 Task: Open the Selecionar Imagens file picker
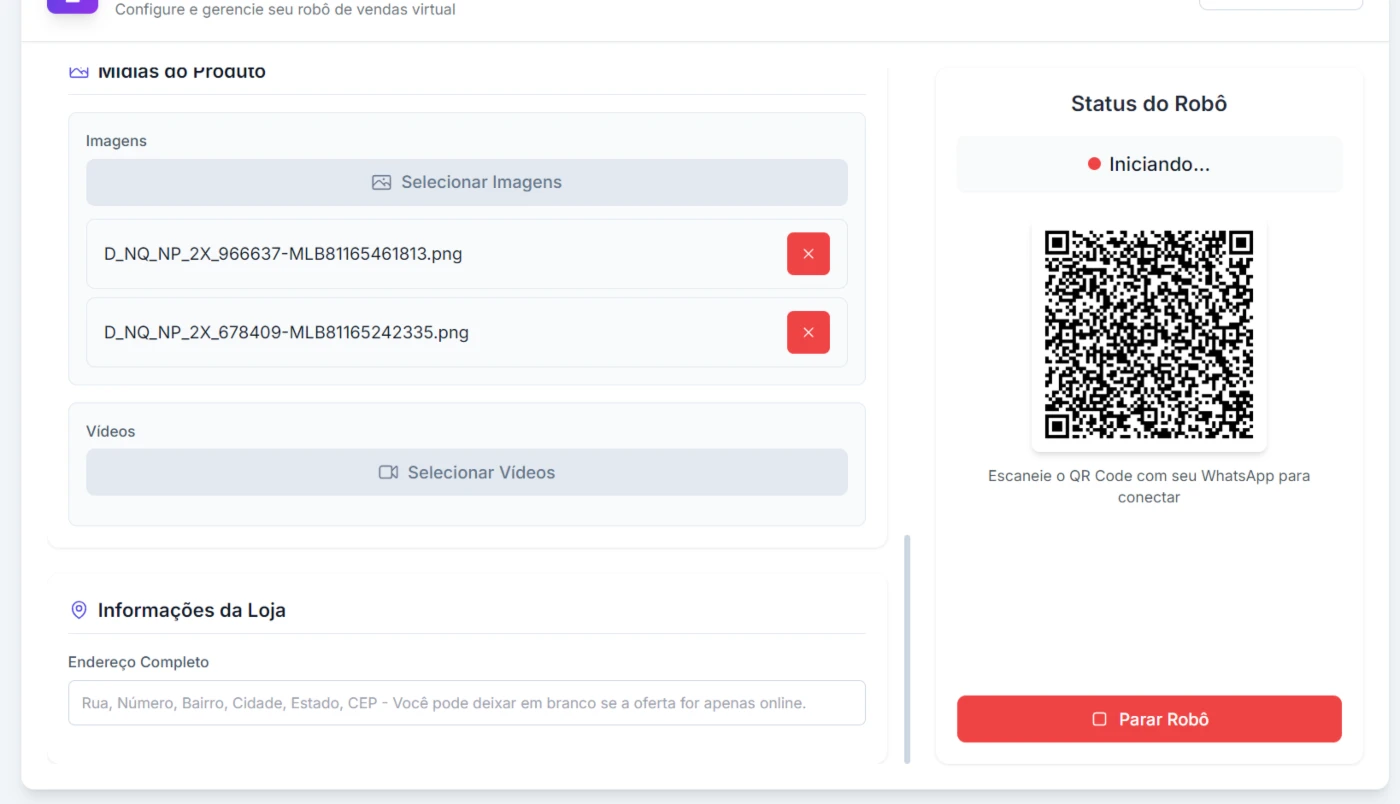467,182
